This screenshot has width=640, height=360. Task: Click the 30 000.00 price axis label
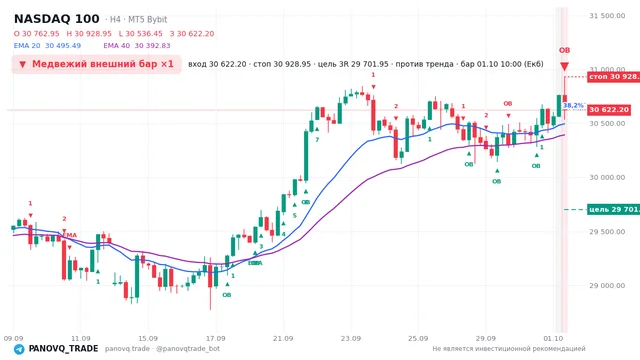coord(607,178)
